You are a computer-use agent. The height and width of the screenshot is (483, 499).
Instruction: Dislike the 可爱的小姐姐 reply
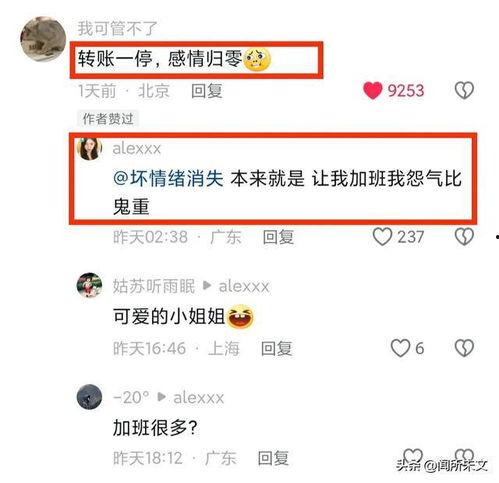pyautogui.click(x=464, y=348)
